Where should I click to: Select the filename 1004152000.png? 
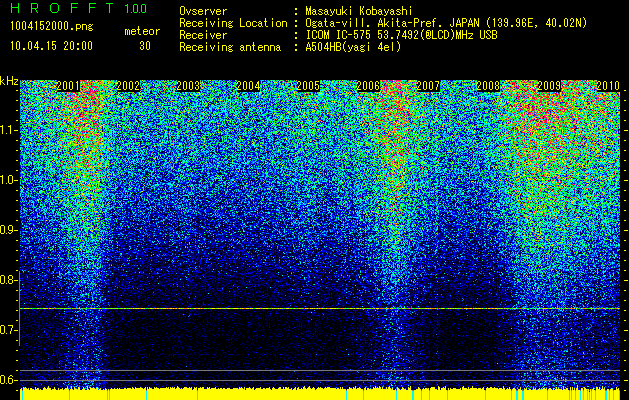pos(52,27)
